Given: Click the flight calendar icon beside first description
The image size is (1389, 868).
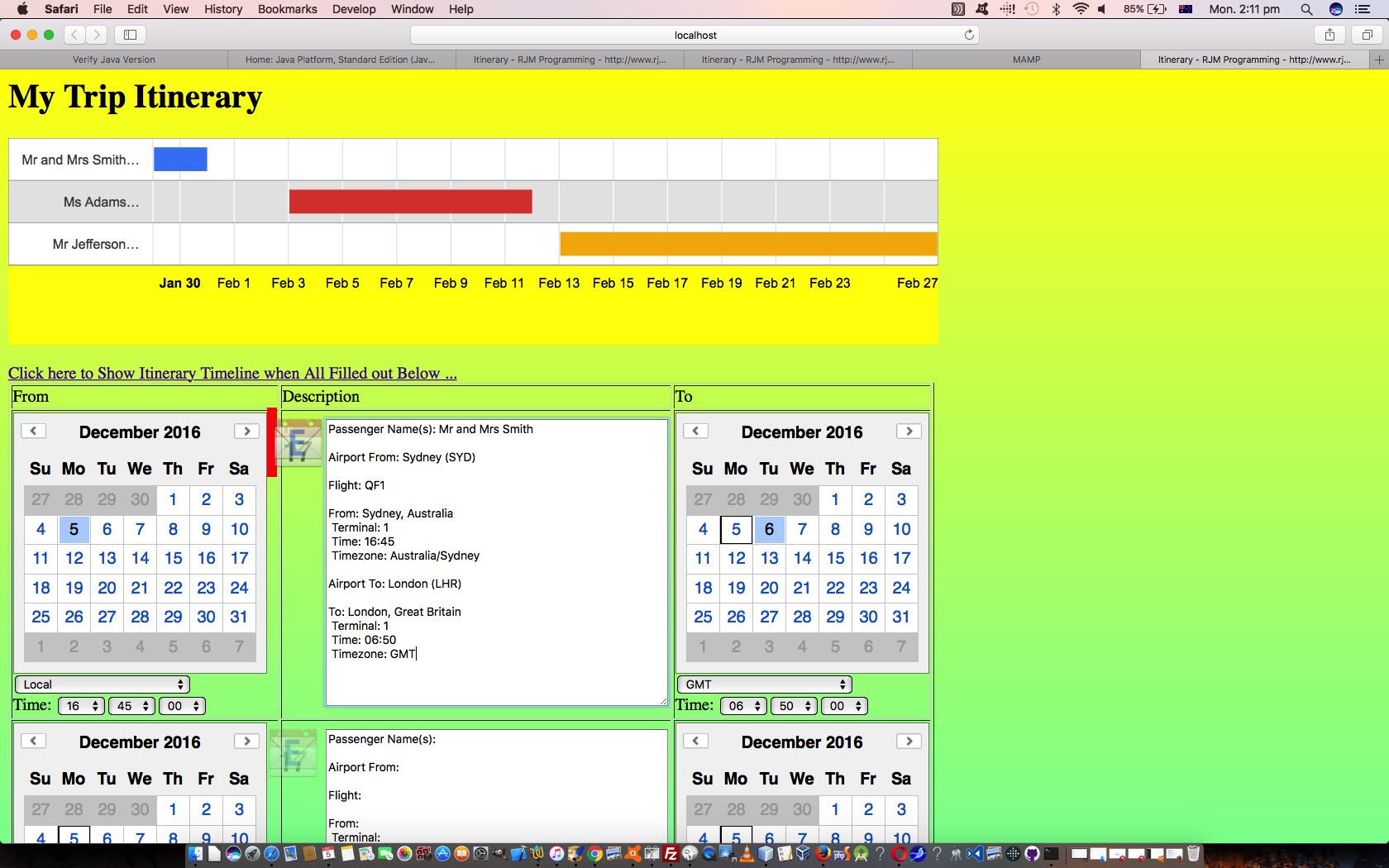Looking at the screenshot, I should click(298, 443).
